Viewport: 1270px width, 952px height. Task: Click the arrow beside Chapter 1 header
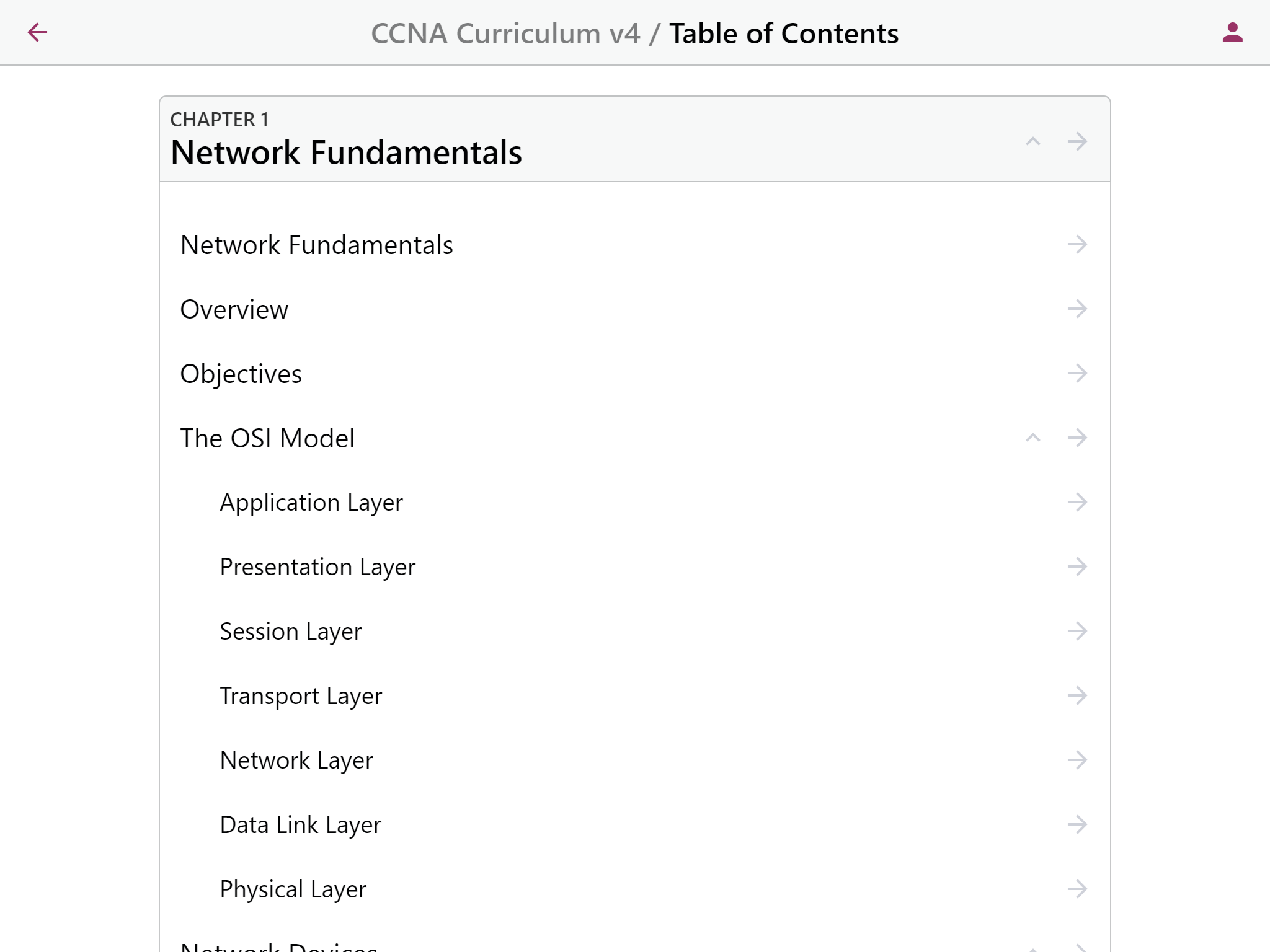tap(1077, 141)
